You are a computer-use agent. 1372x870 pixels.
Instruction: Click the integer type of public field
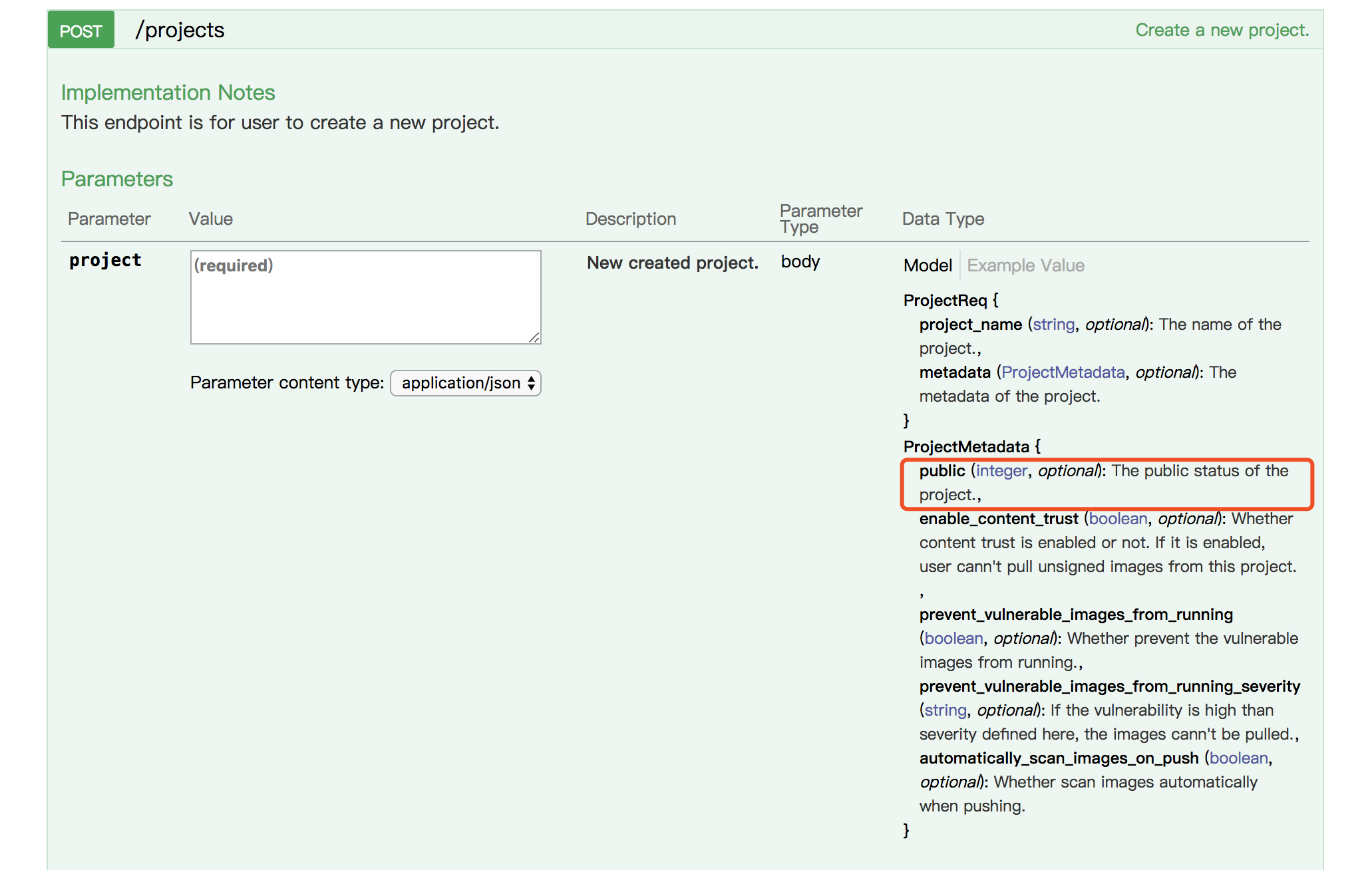click(1001, 471)
